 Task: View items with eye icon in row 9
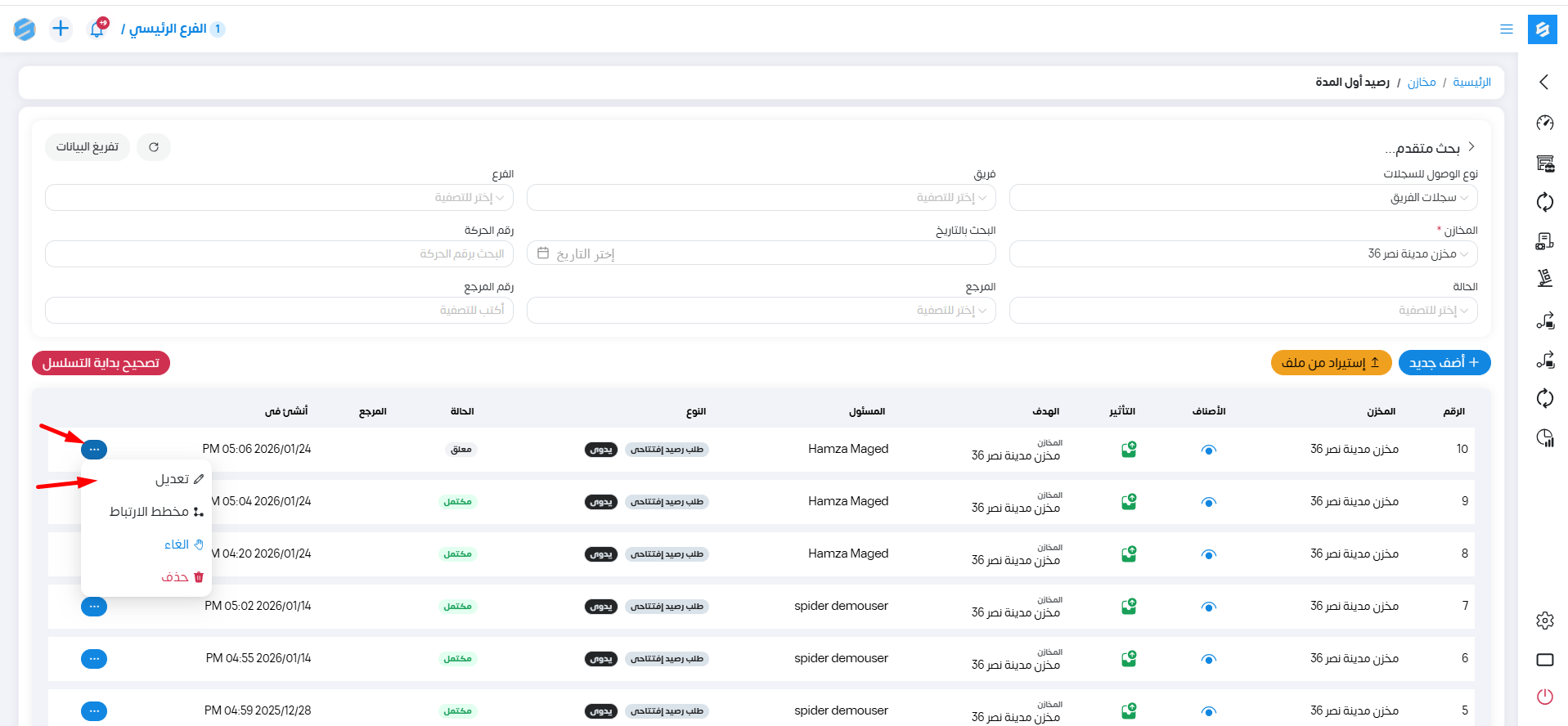(1209, 502)
